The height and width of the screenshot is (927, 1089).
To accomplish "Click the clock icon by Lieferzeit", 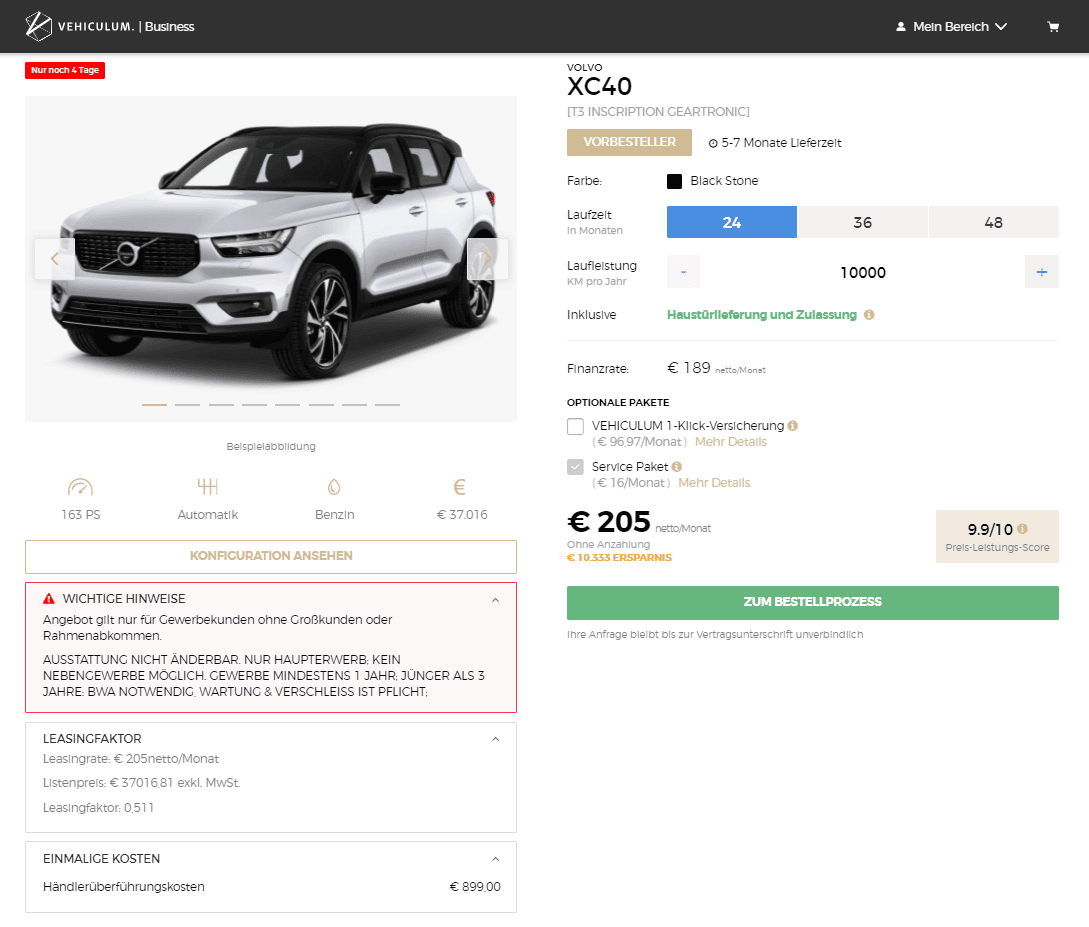I will tap(713, 143).
